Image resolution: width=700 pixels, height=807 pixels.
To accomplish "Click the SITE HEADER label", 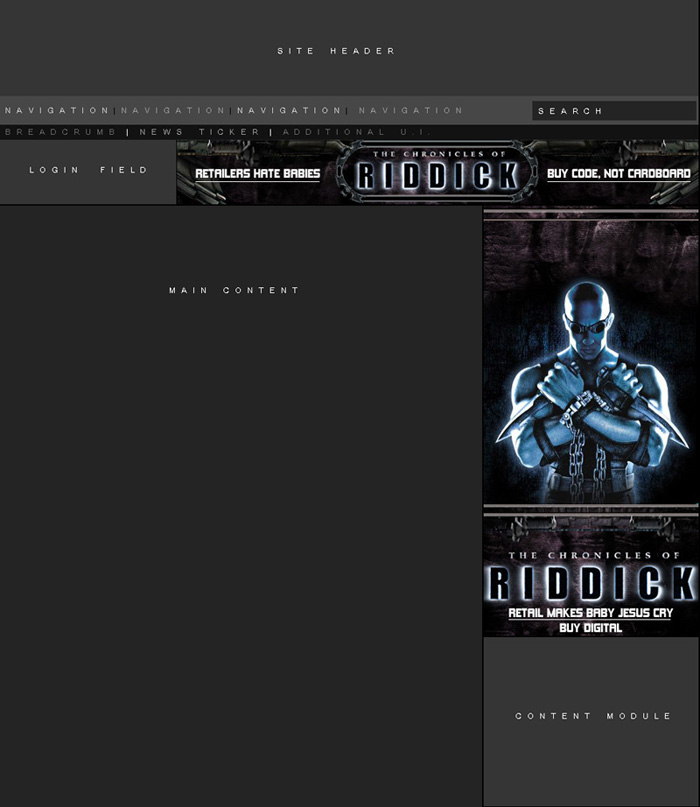I will pos(336,51).
